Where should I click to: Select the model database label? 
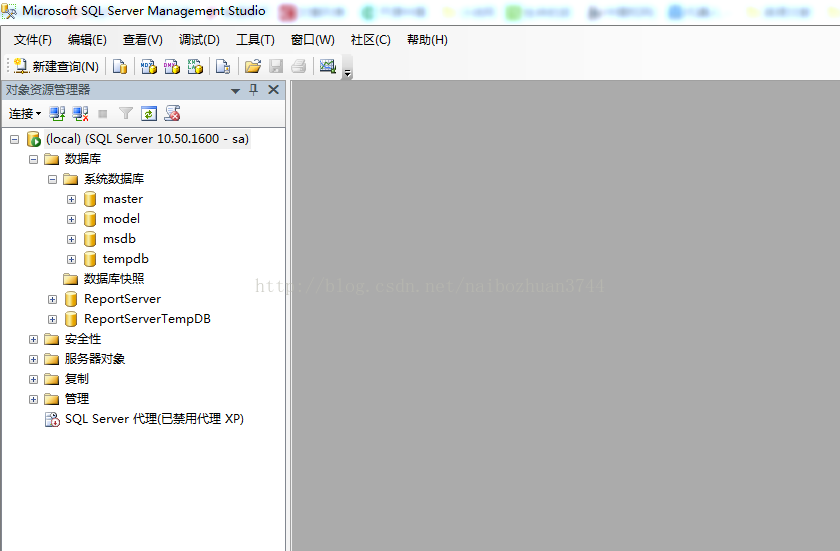coord(122,219)
